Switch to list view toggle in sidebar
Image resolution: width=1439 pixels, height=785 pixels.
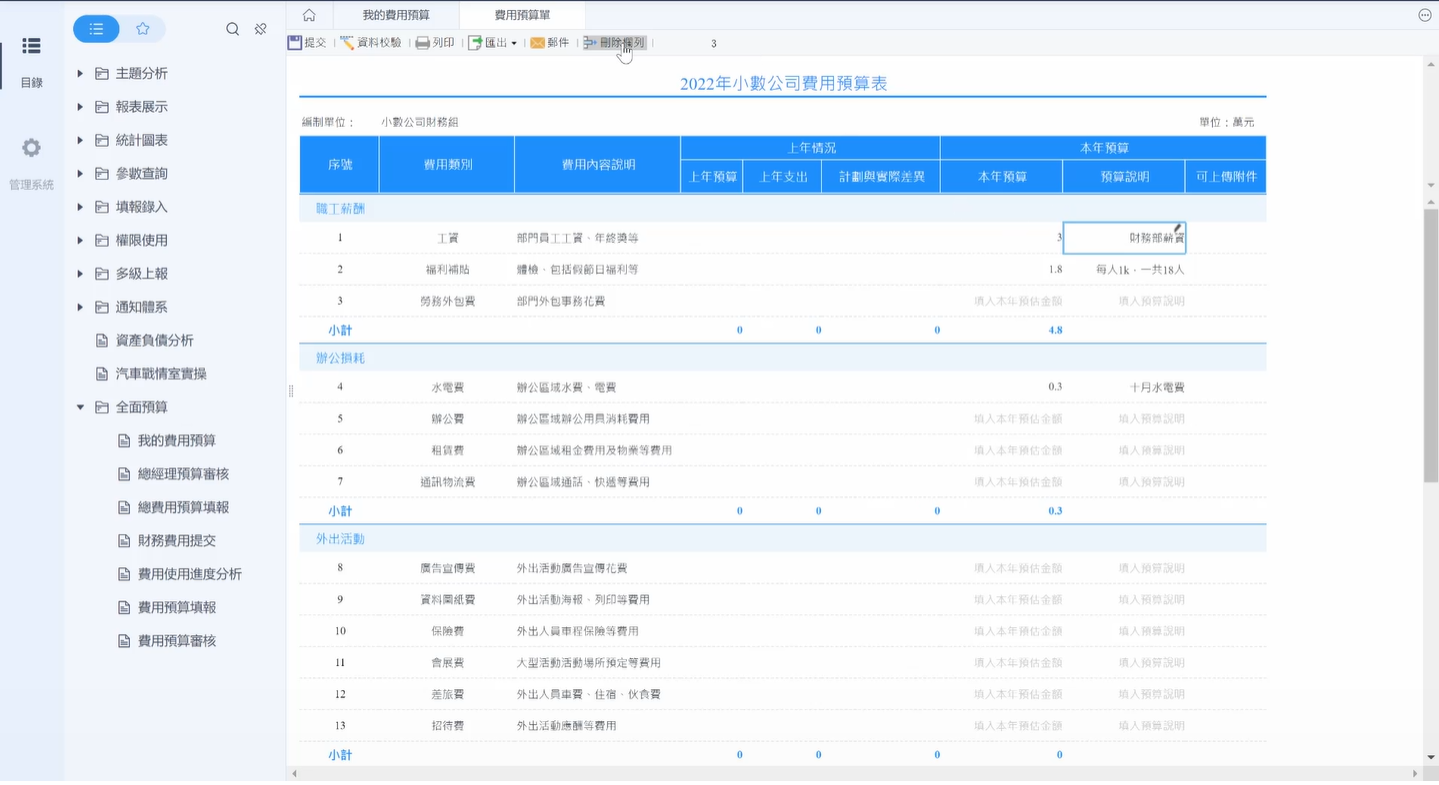pos(96,29)
